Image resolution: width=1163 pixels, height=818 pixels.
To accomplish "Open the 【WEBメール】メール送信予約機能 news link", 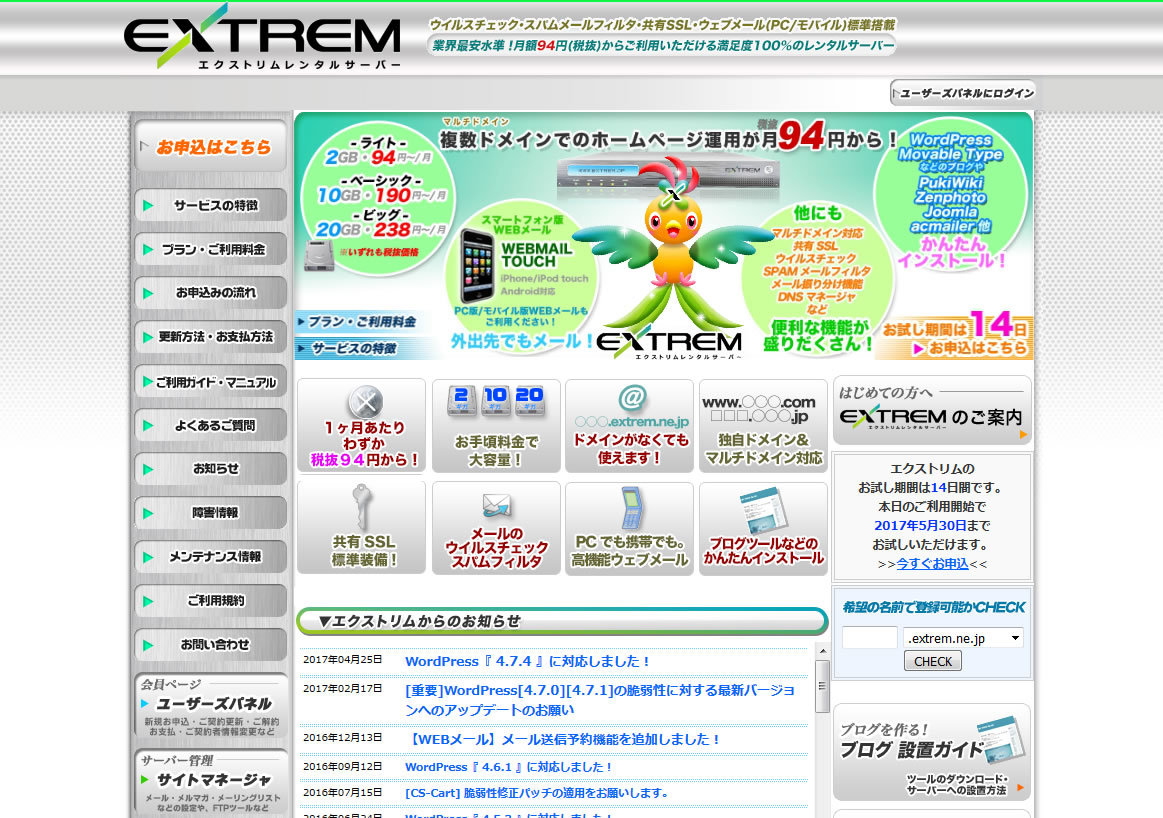I will 563,739.
